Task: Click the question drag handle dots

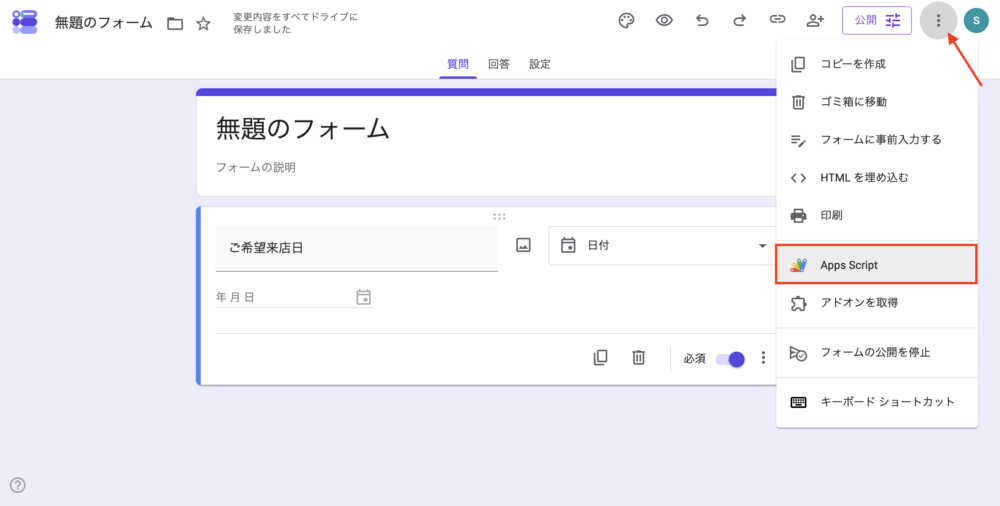Action: (x=499, y=217)
